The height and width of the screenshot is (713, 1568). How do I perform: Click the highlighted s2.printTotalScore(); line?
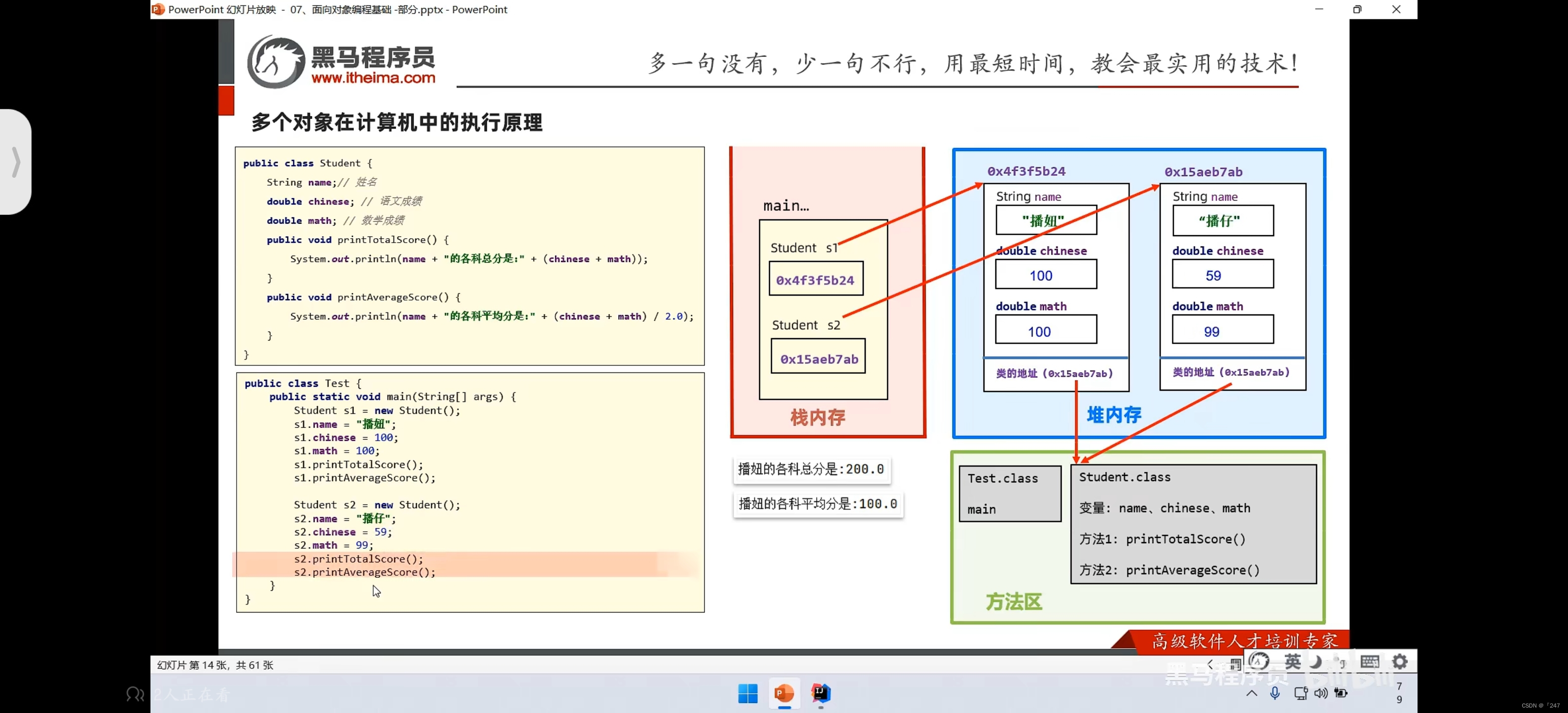[358, 559]
